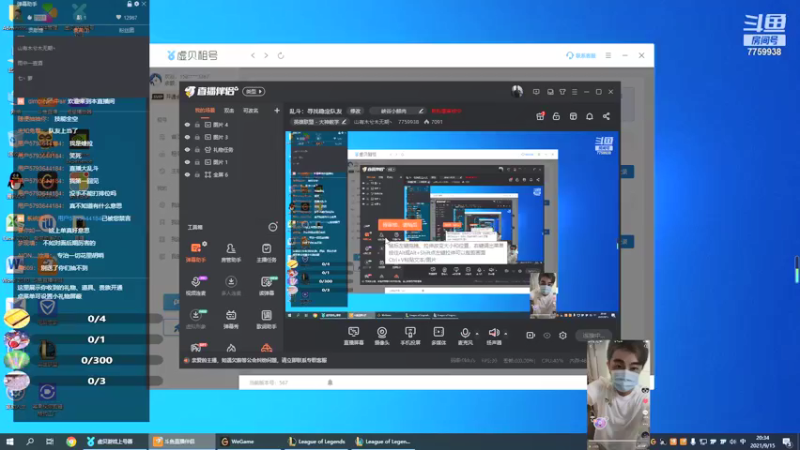Add 直播屏幕 screen capture source
The image size is (800, 450).
(x=354, y=336)
